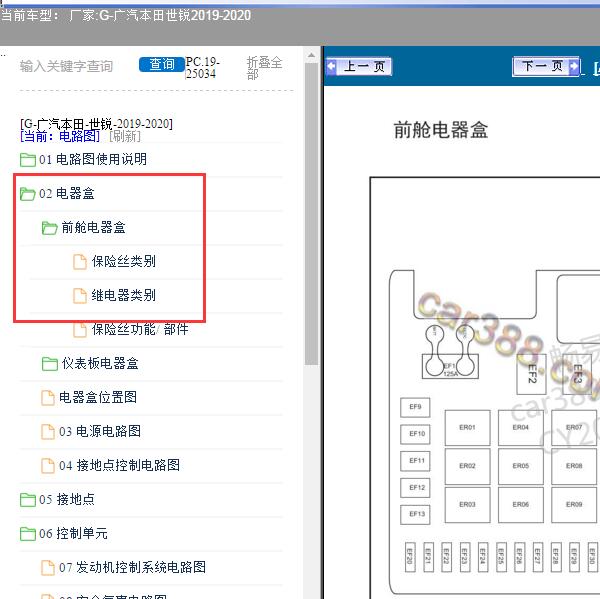Click the 前舱电器盒 diagram title
600x599 pixels.
click(441, 130)
